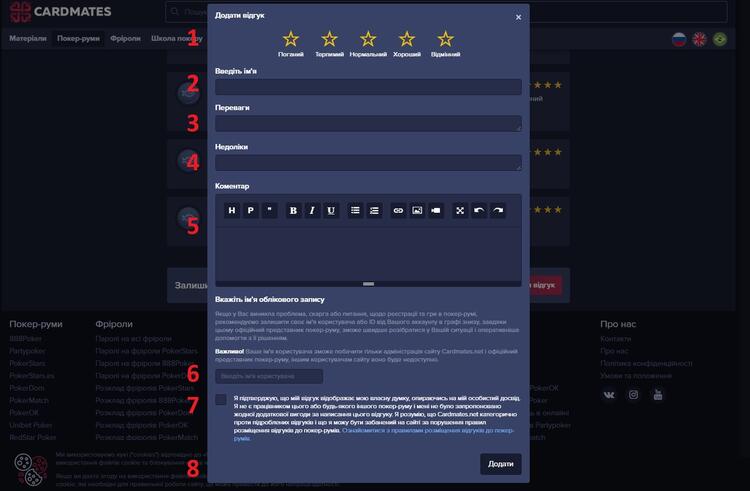Viewport: 750px width, 491px height.
Task: Add a blockquote in the editor
Action: click(269, 210)
